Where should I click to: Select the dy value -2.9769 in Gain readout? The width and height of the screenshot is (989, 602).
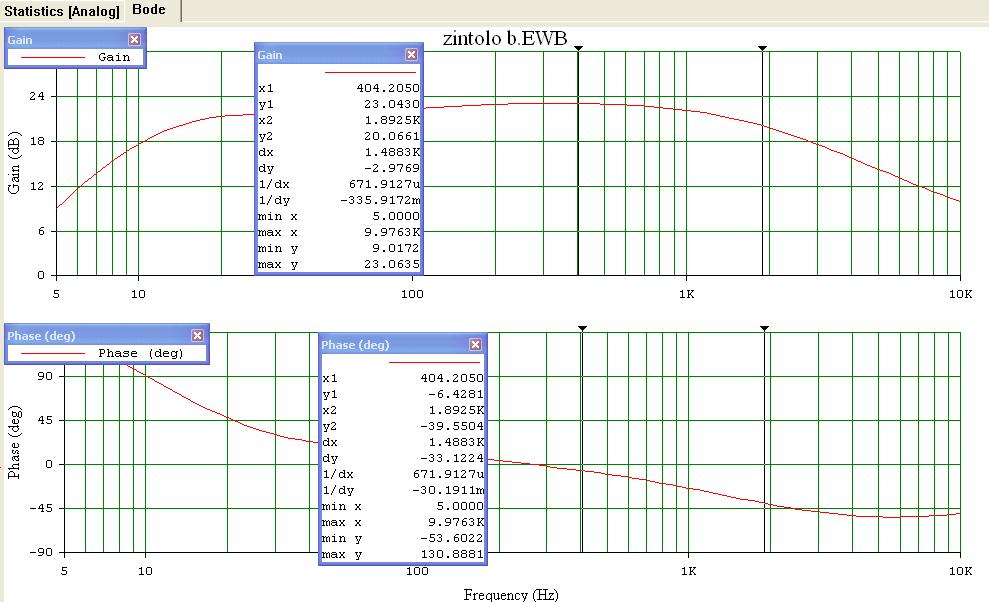point(391,168)
